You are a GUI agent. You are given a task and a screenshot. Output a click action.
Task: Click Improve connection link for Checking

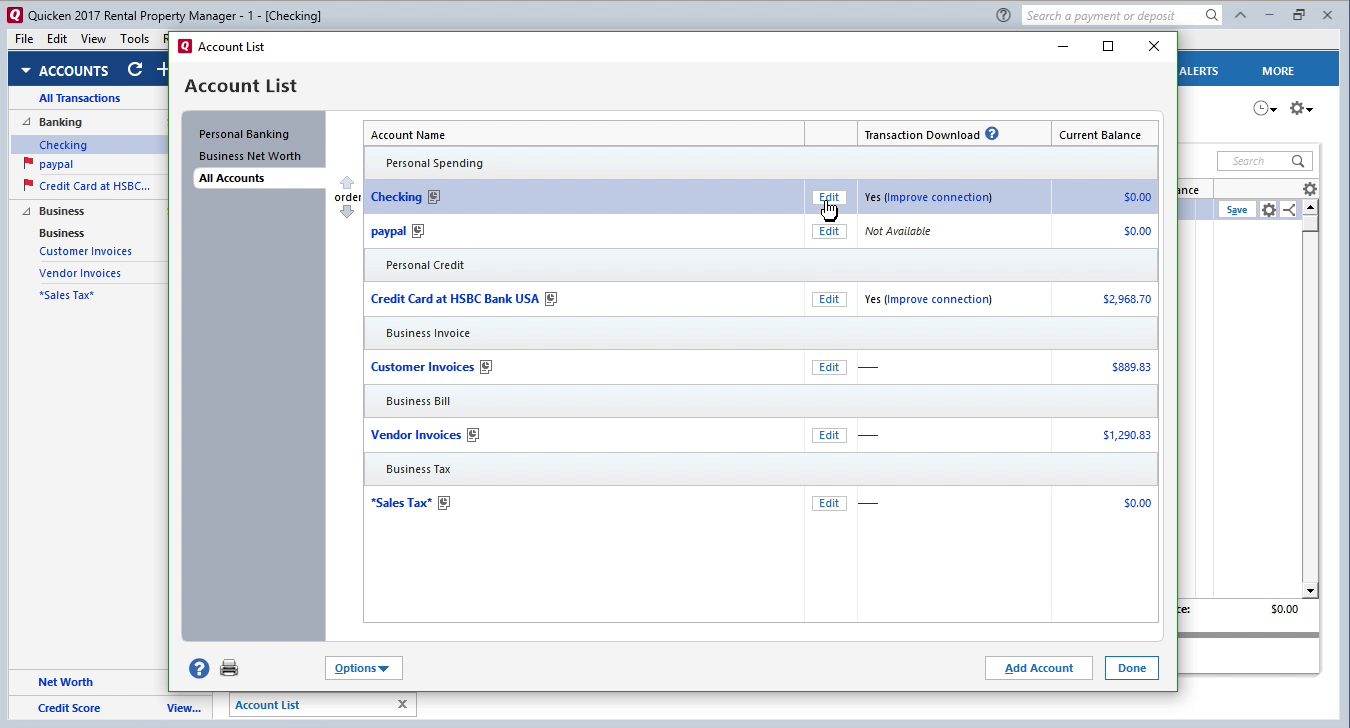tap(939, 197)
